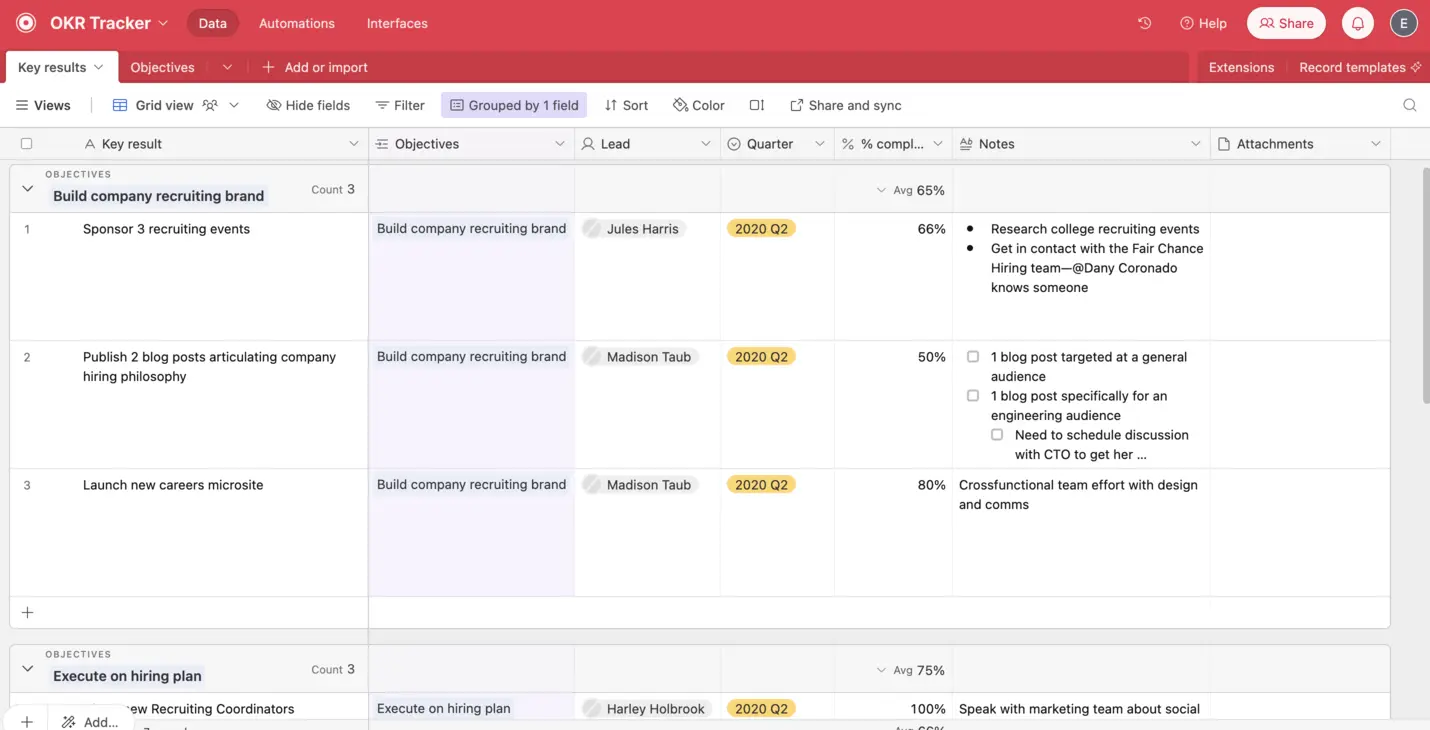The width and height of the screenshot is (1430, 730).
Task: Click the search magnifier icon
Action: click(1409, 105)
